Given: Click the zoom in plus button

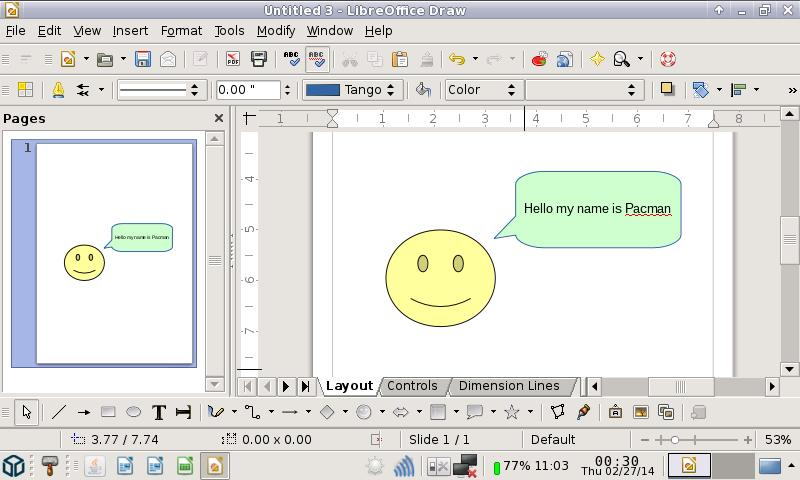Looking at the screenshot, I should click(747, 440).
